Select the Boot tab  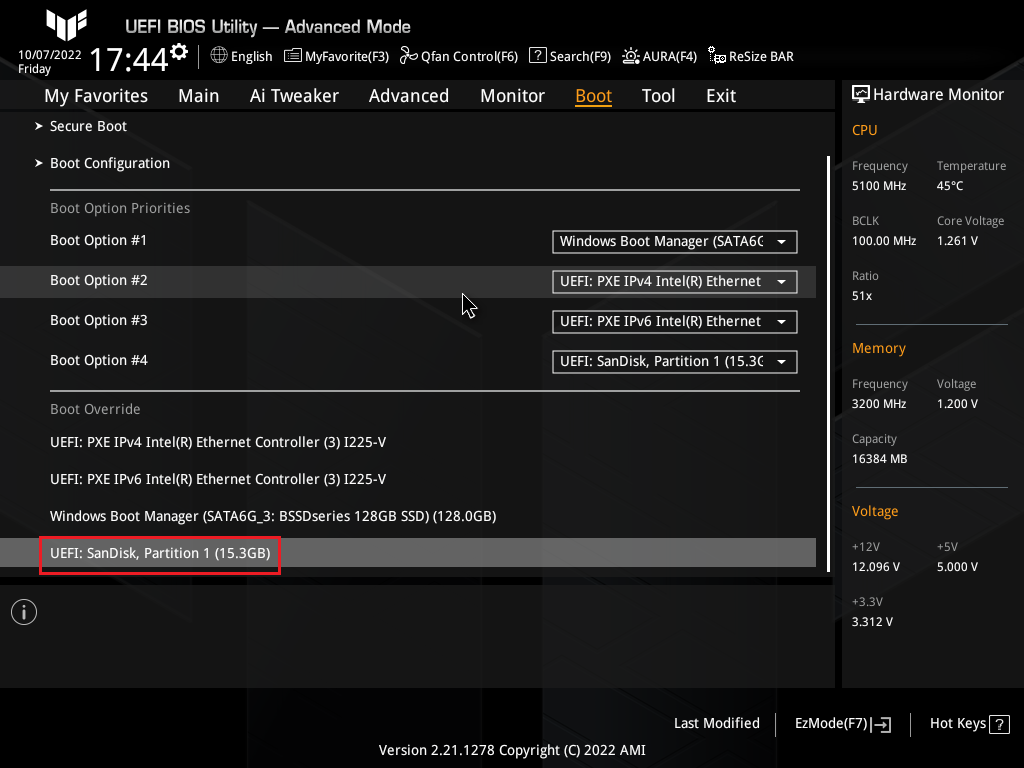tap(593, 96)
